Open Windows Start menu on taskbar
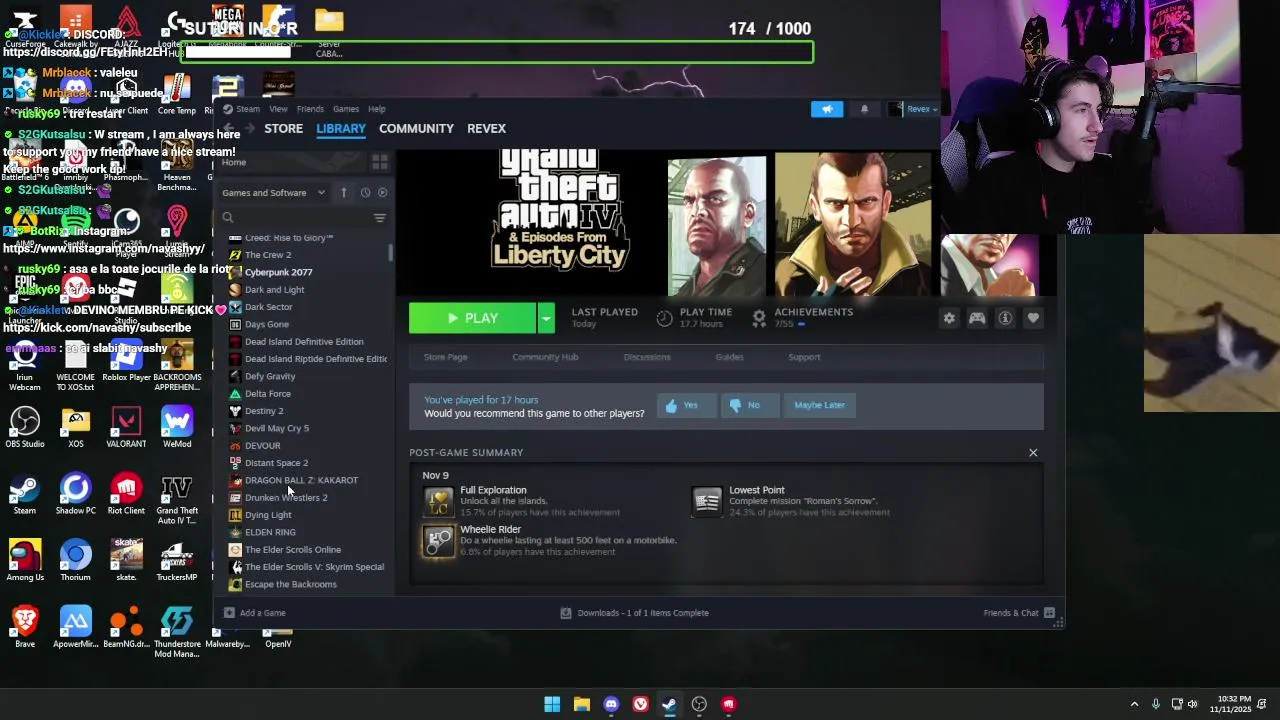Screen dimensions: 1280x720 coord(552,704)
